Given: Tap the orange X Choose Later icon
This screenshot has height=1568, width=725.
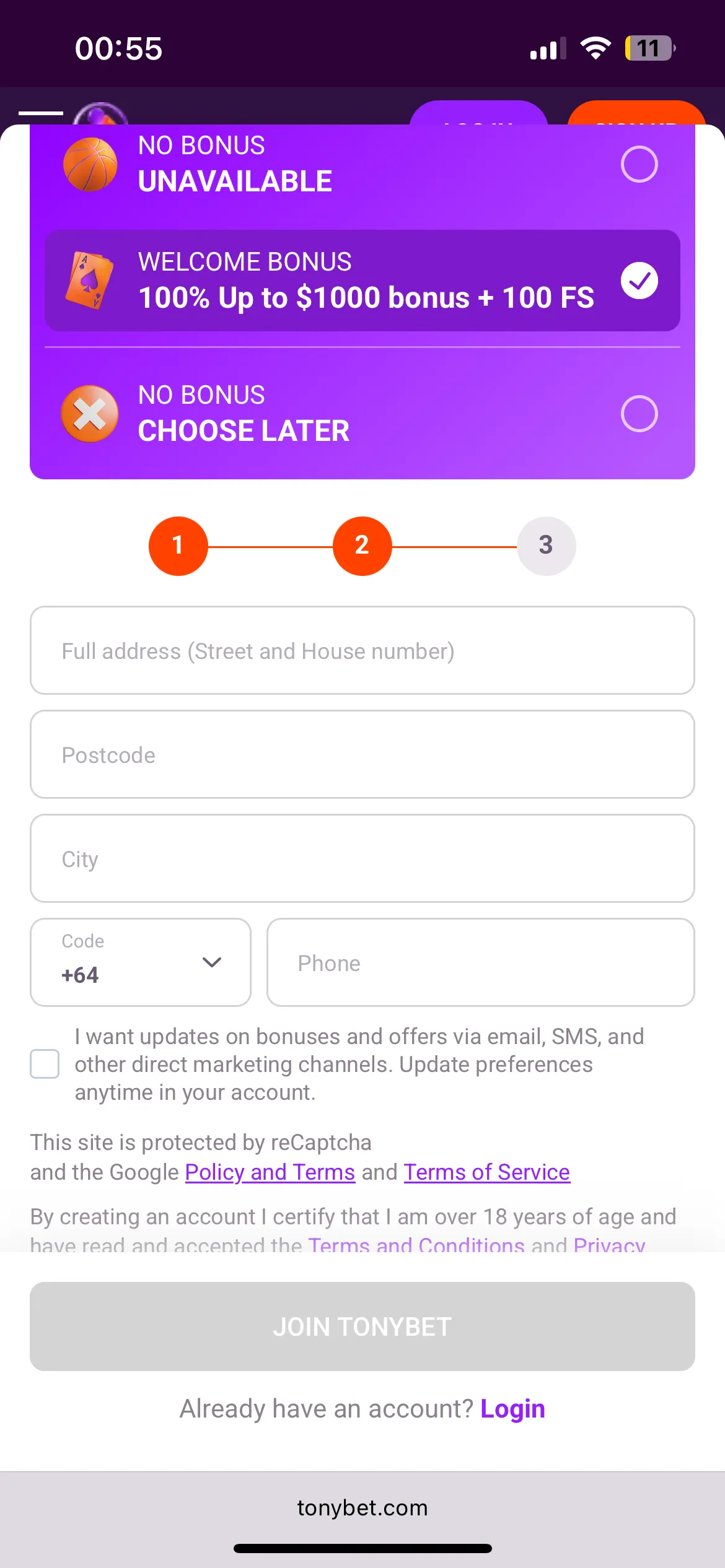Looking at the screenshot, I should point(90,414).
